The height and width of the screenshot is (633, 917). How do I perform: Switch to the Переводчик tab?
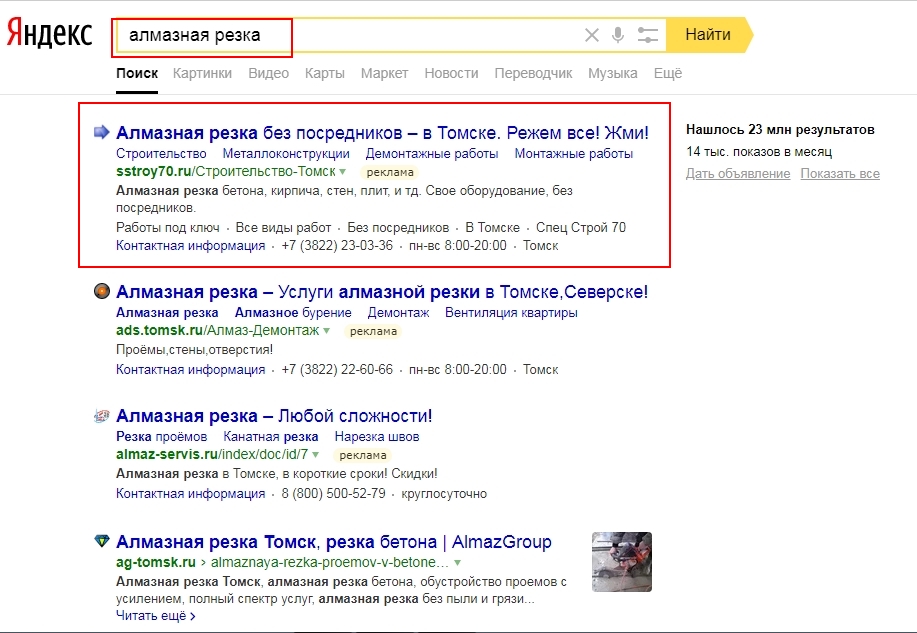click(x=533, y=73)
